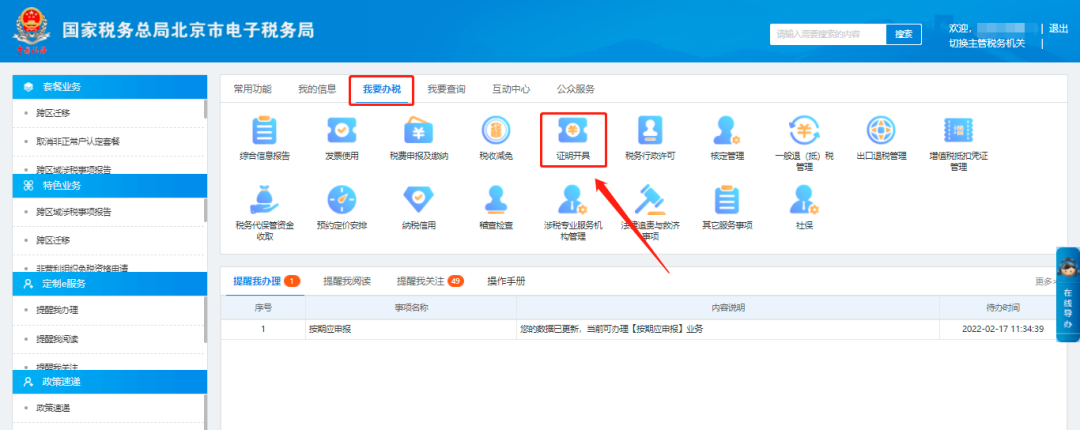This screenshot has width=1080, height=430.
Task: Select the 预约定价安排 icon
Action: tap(342, 198)
